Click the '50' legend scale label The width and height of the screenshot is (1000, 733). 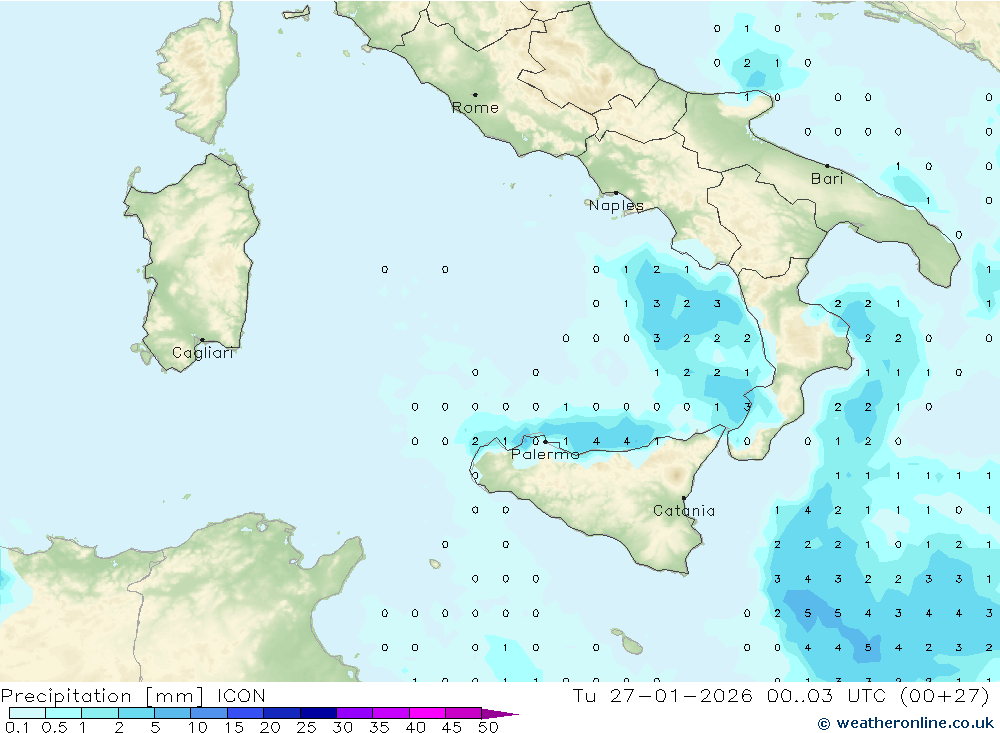[488, 727]
